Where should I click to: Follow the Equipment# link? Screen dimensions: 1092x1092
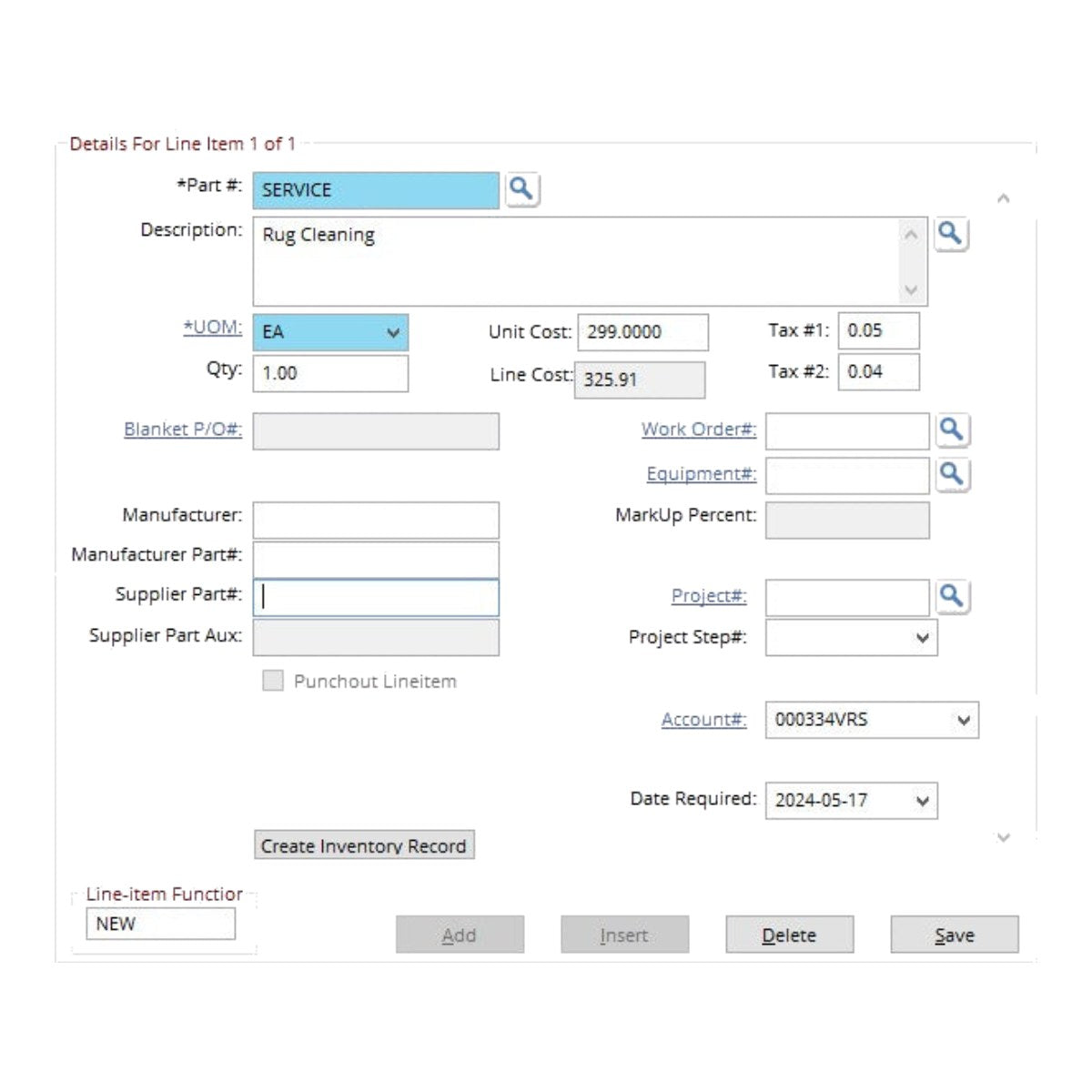click(702, 474)
